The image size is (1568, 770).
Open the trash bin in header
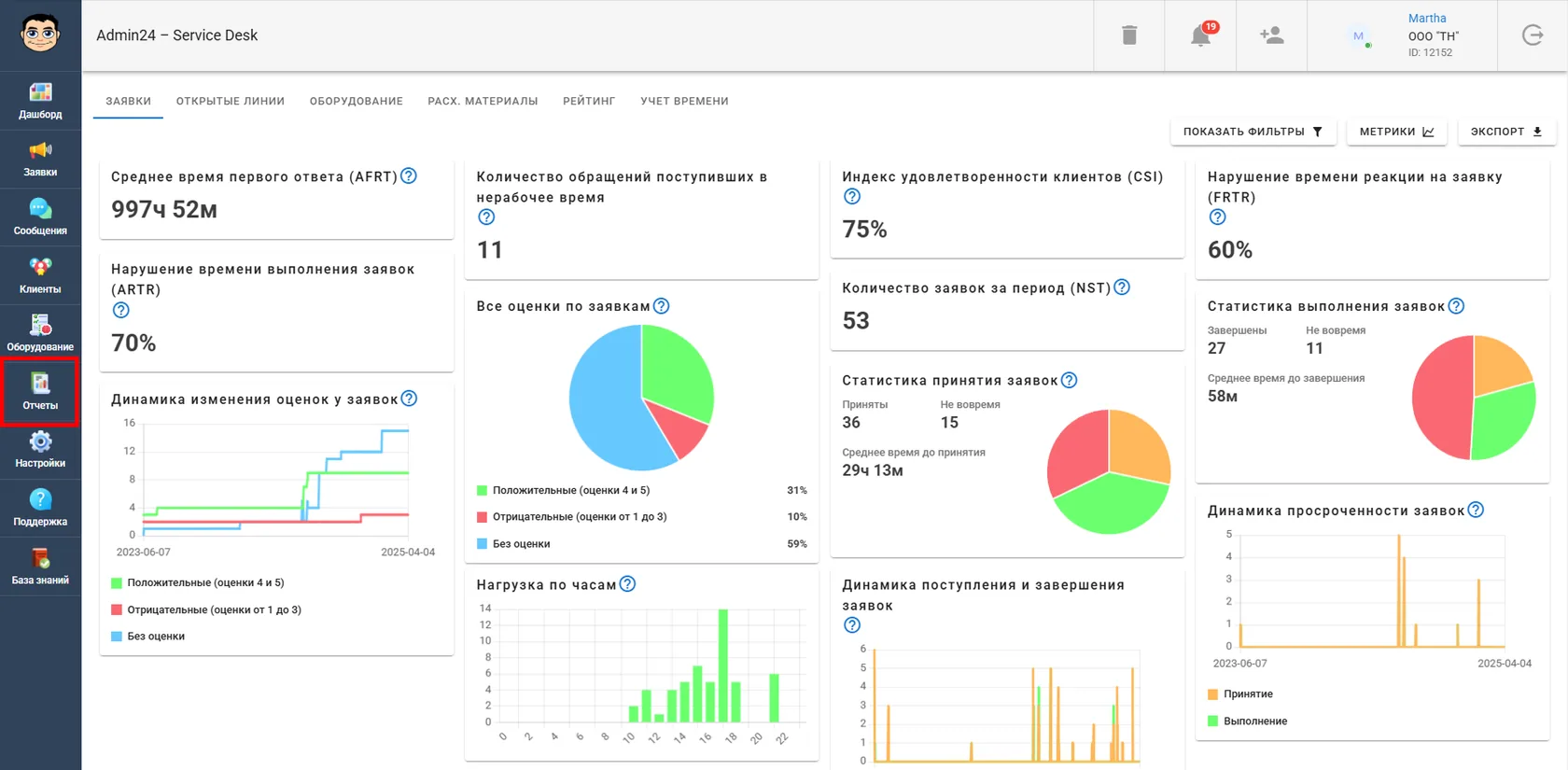pos(1129,35)
